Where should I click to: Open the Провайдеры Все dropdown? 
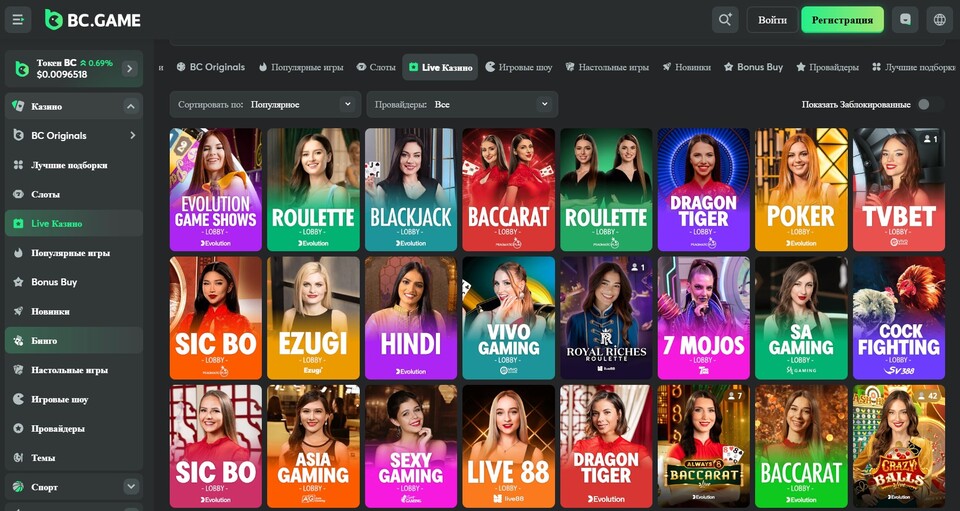click(462, 104)
